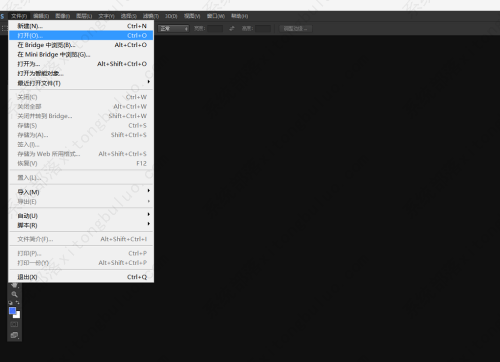The image size is (500, 362).
Task: Select 在 Mini Bridge 中浏览(G)... entry
Action: [x=81, y=54]
